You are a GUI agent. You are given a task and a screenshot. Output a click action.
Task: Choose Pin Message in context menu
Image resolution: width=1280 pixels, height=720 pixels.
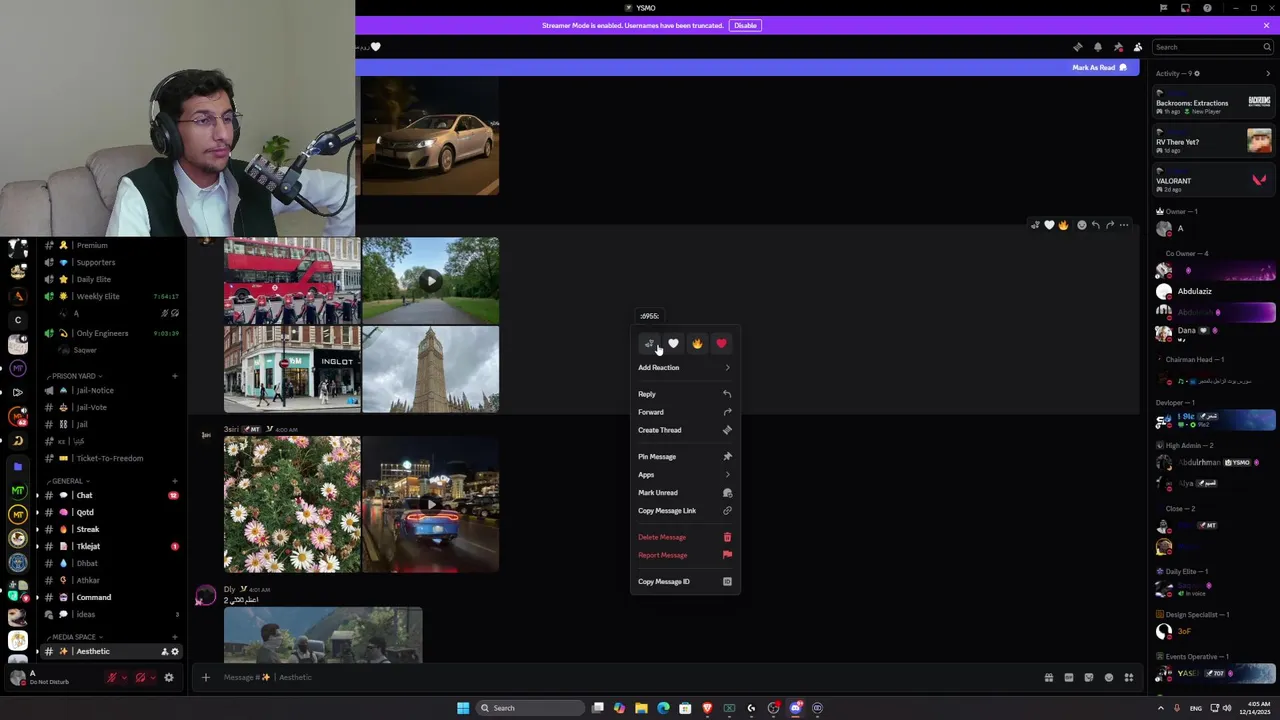(x=685, y=457)
